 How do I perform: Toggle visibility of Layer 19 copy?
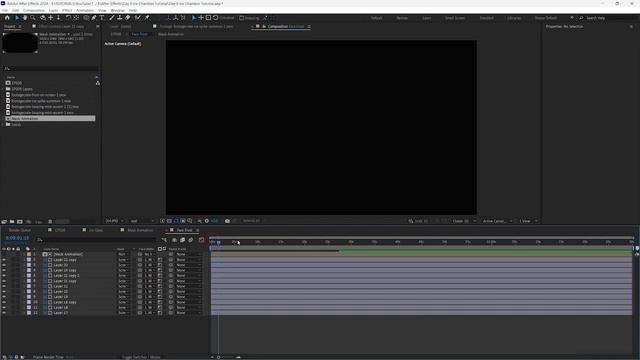[4, 270]
